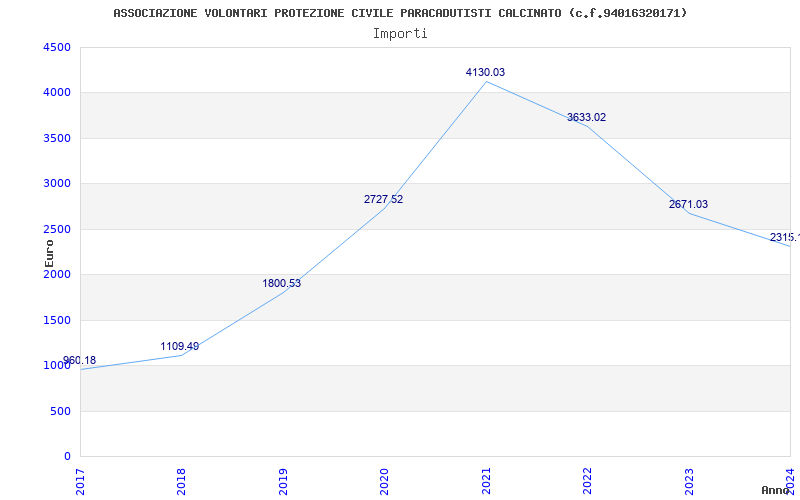Click the 2020 x-axis label
The height and width of the screenshot is (500, 800).
(384, 481)
